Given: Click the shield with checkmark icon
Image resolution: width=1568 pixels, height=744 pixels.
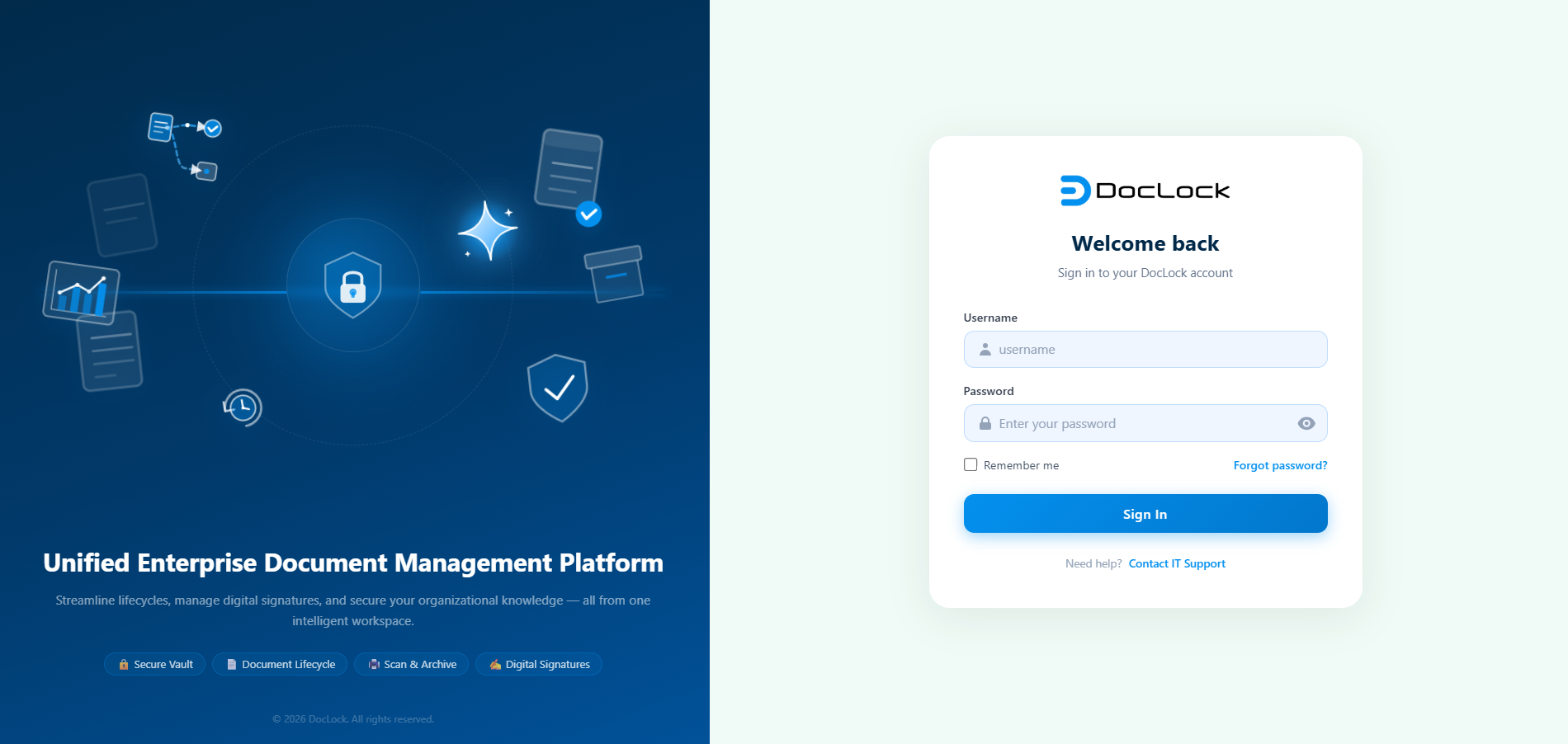Looking at the screenshot, I should point(558,388).
